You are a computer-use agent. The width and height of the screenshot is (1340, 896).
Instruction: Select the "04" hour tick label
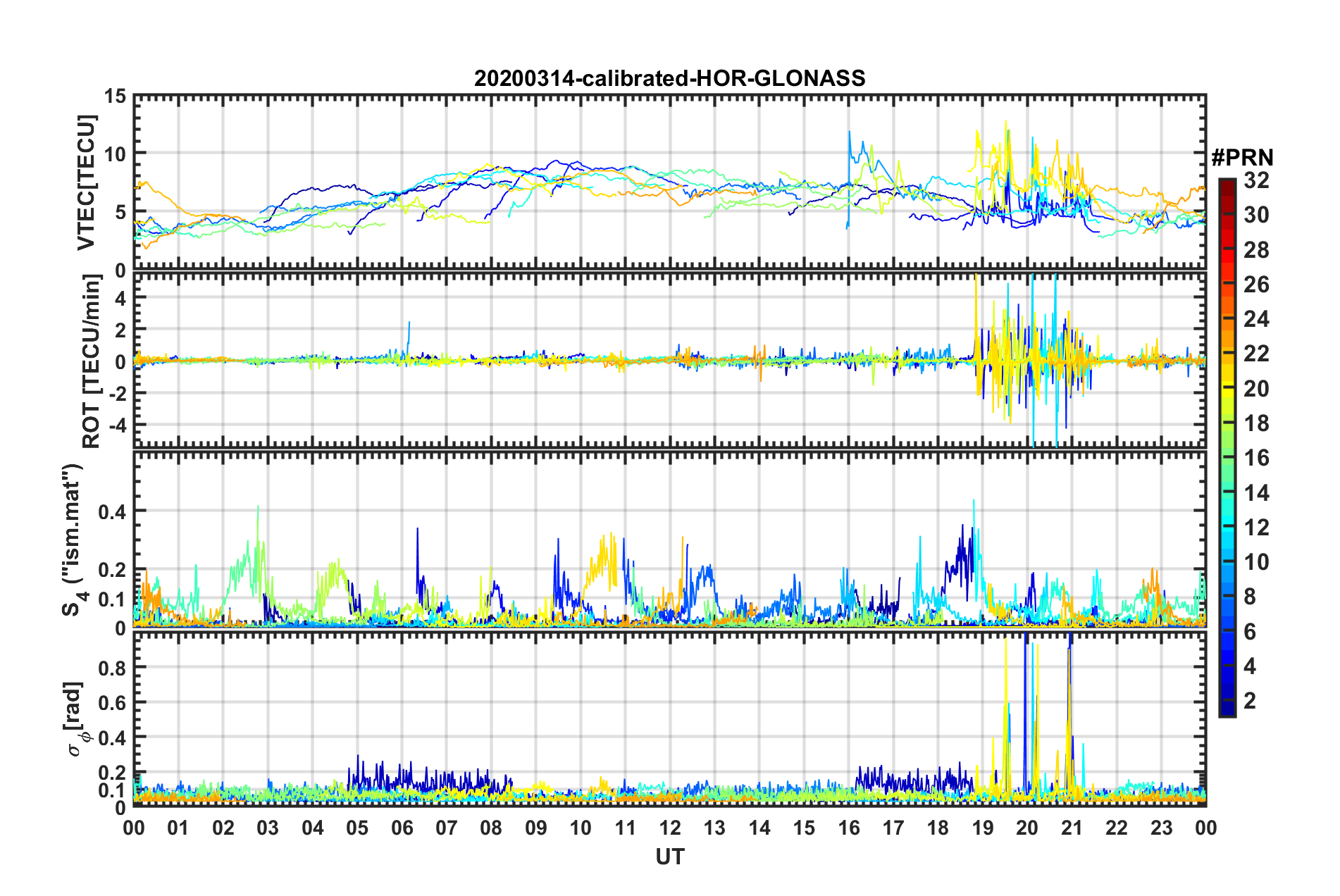pyautogui.click(x=313, y=828)
